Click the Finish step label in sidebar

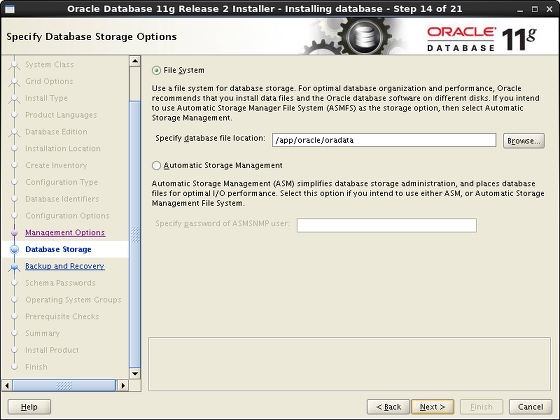(36, 367)
